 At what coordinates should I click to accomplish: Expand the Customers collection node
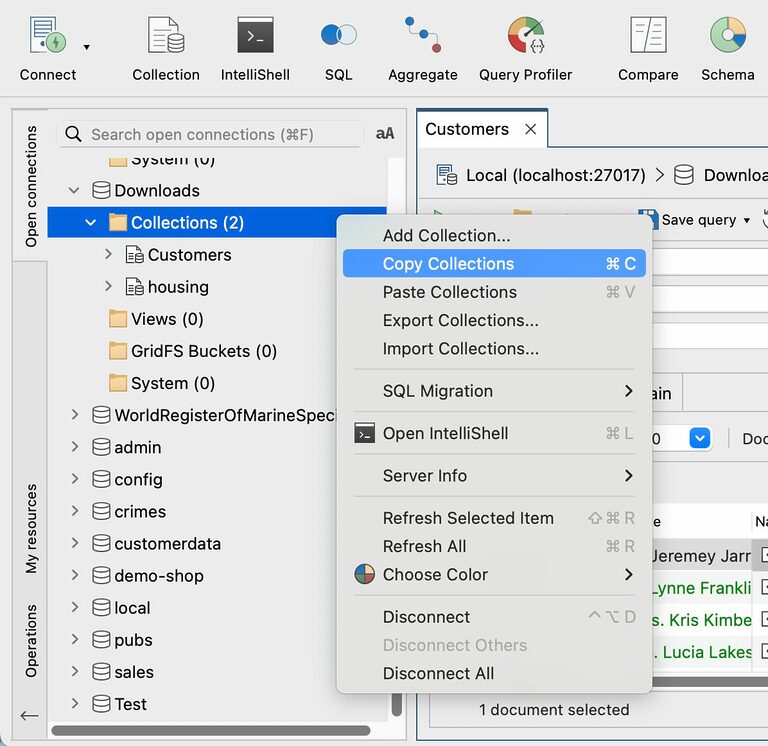108,255
